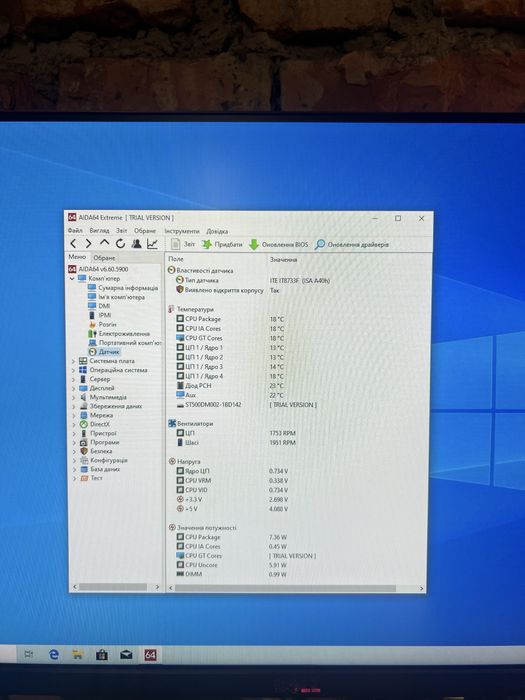Click the Пристрої devices tree icon
This screenshot has height=700, width=525.
pos(83,433)
